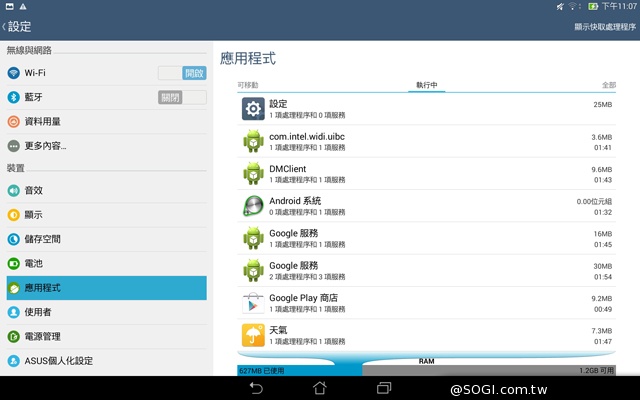This screenshot has width=640, height=400.
Task: Tap the Bluetooth 藍牙 icon
Action: (13, 97)
